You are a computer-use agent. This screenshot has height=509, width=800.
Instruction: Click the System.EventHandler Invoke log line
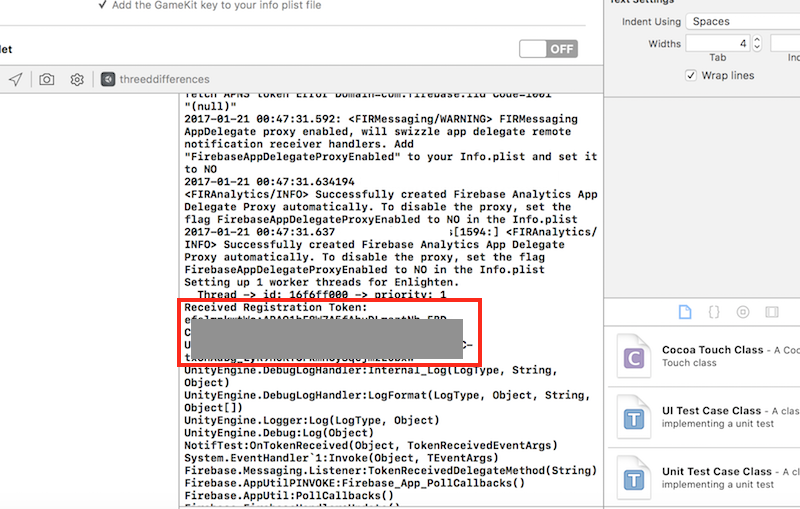(341, 458)
